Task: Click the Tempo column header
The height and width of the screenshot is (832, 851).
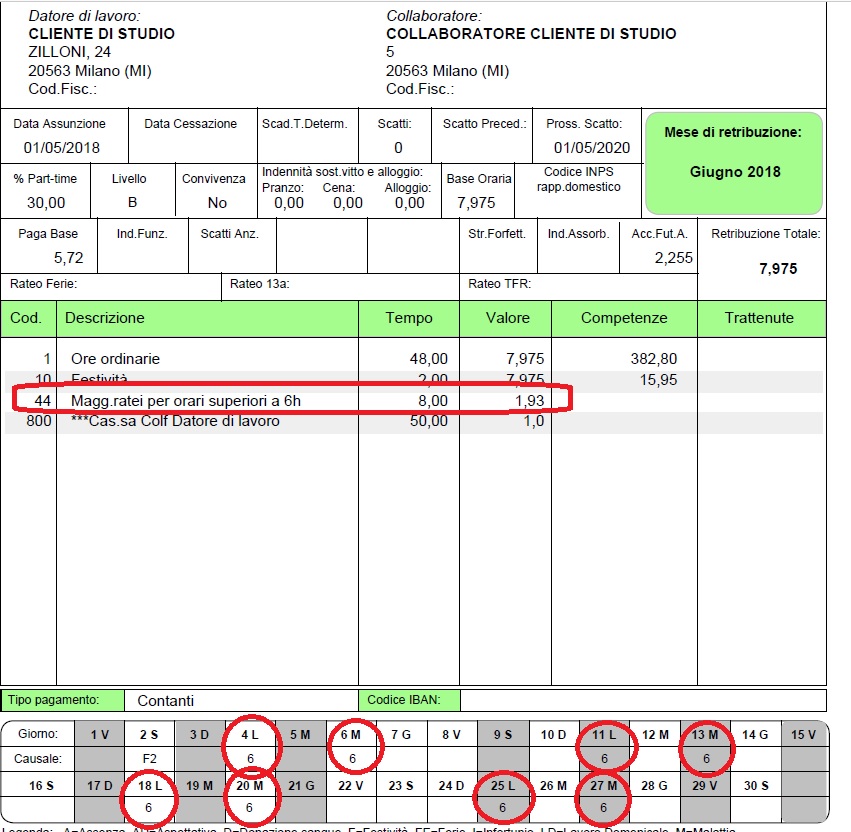Action: (409, 318)
